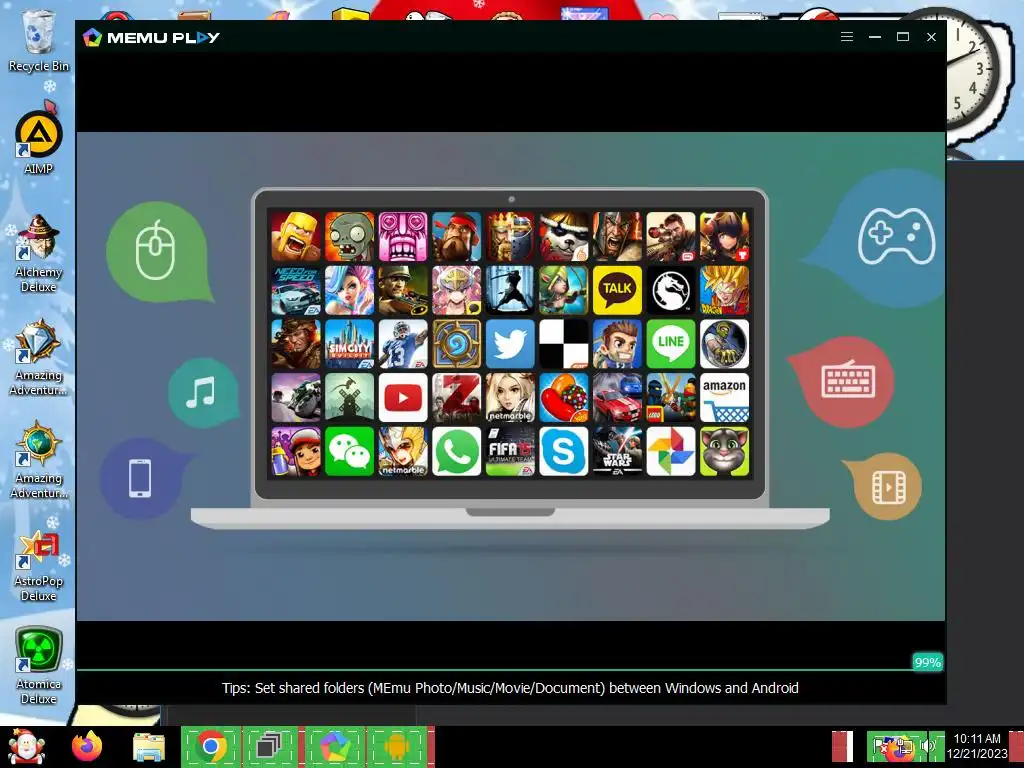Click the Star Wars game icon

(x=617, y=451)
